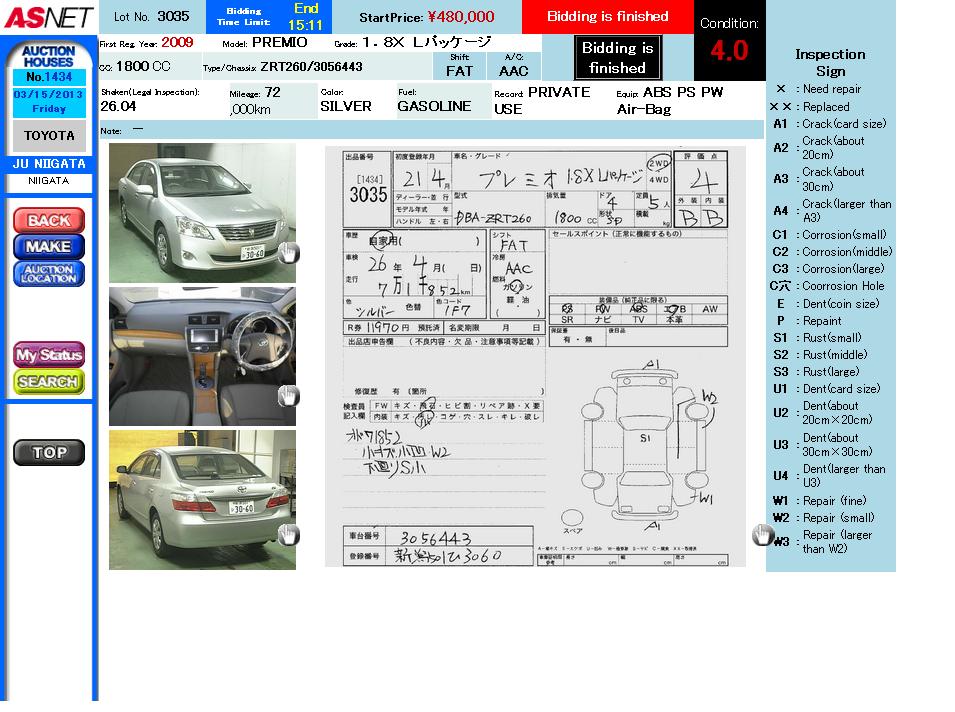Click the green SEARCH button
955x712 pixels.
pos(48,382)
